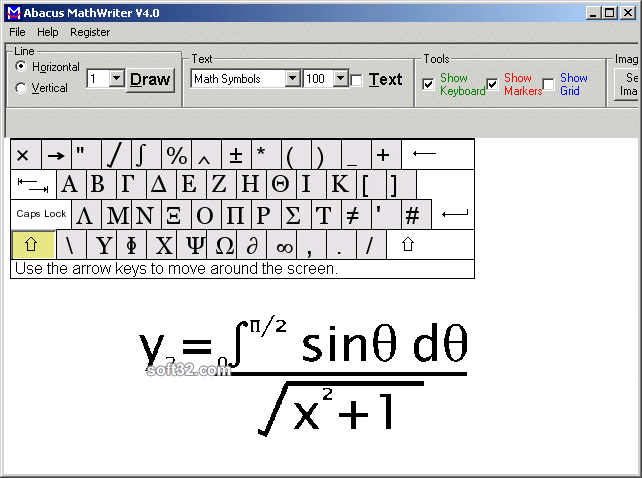This screenshot has width=642, height=478.
Task: Open the File menu
Action: [17, 32]
